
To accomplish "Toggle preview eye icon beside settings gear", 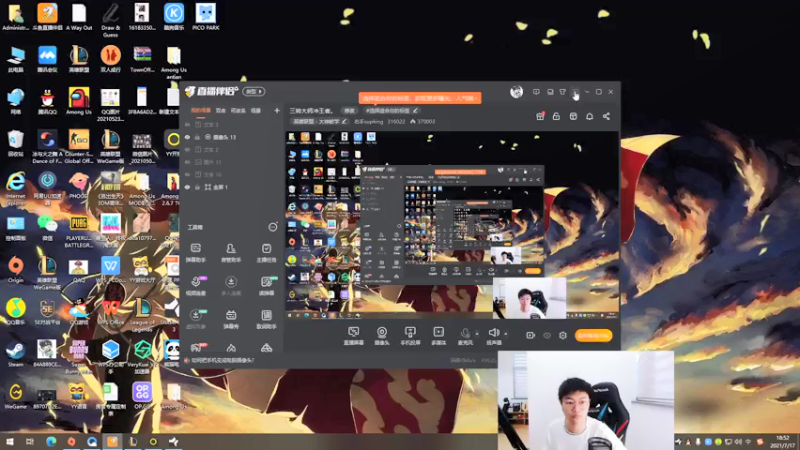I will click(x=547, y=335).
